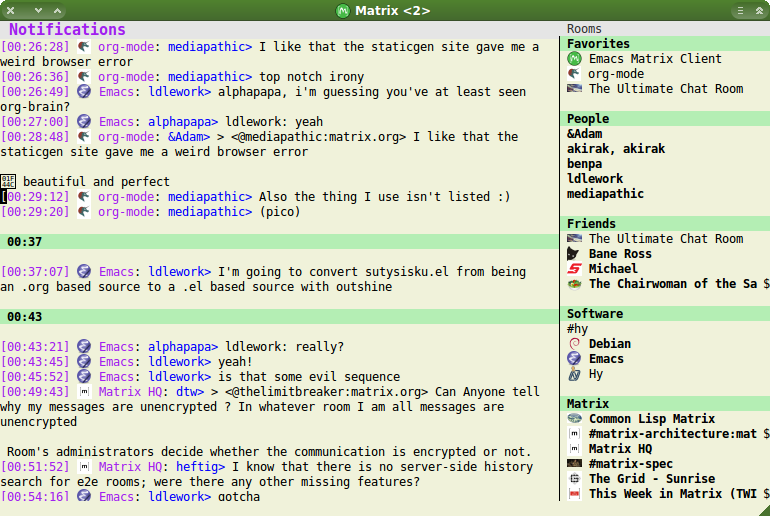The width and height of the screenshot is (770, 516).
Task: Click the Hy avatar icon in Software
Action: click(x=574, y=374)
